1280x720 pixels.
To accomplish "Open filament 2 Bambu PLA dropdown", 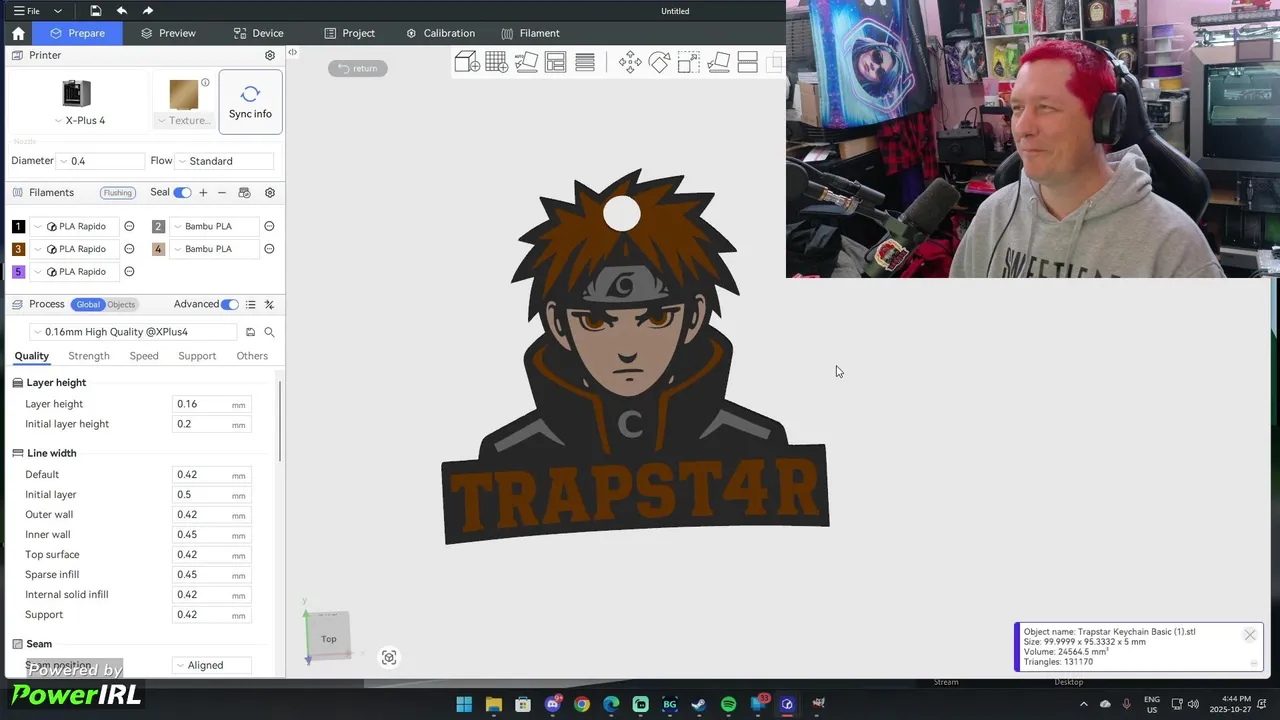I will coord(214,226).
